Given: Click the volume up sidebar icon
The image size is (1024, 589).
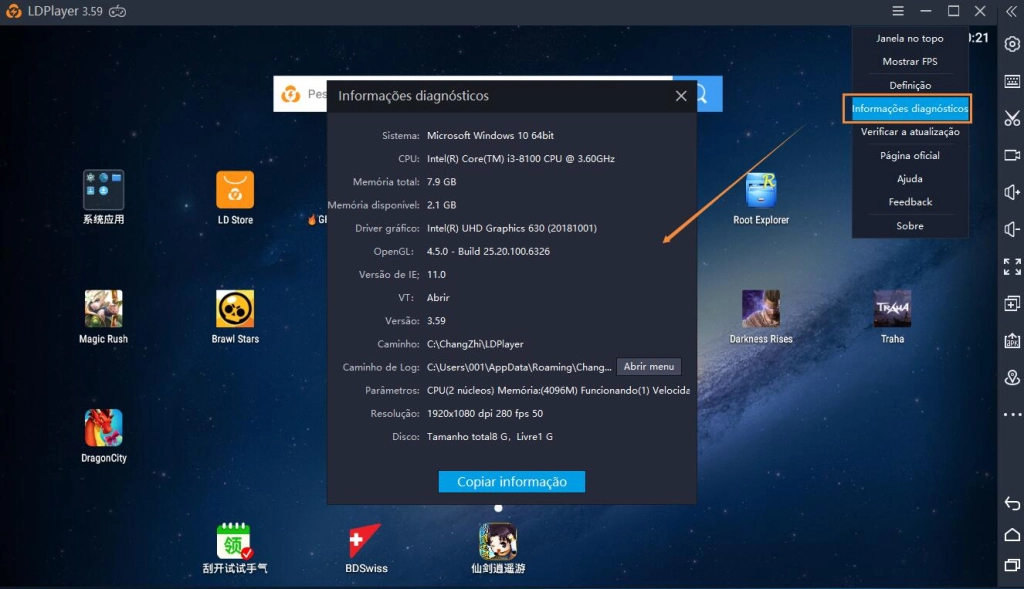Looking at the screenshot, I should tap(1012, 192).
